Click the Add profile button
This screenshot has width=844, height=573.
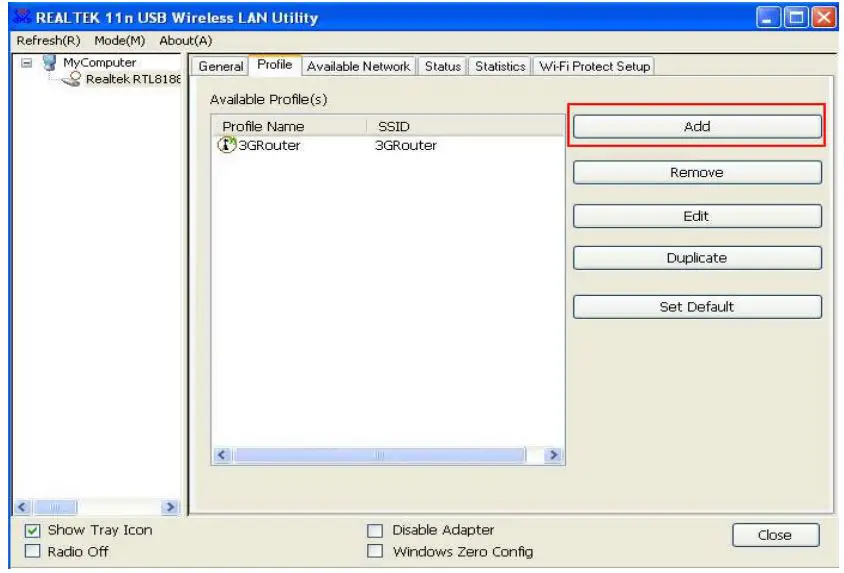pos(697,126)
